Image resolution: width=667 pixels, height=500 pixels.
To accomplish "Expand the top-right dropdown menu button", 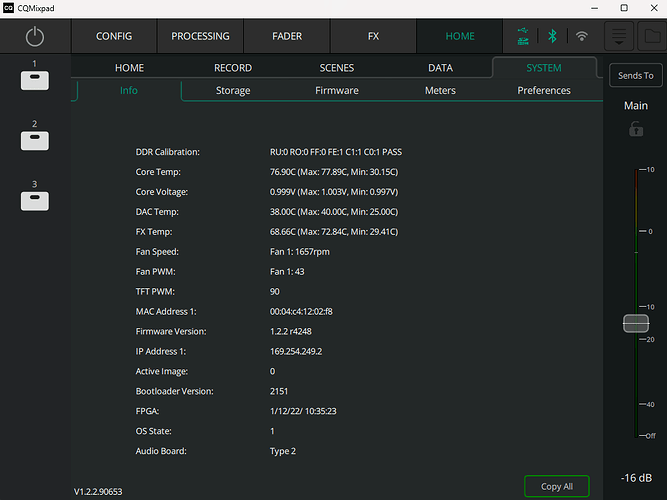I will tap(620, 37).
